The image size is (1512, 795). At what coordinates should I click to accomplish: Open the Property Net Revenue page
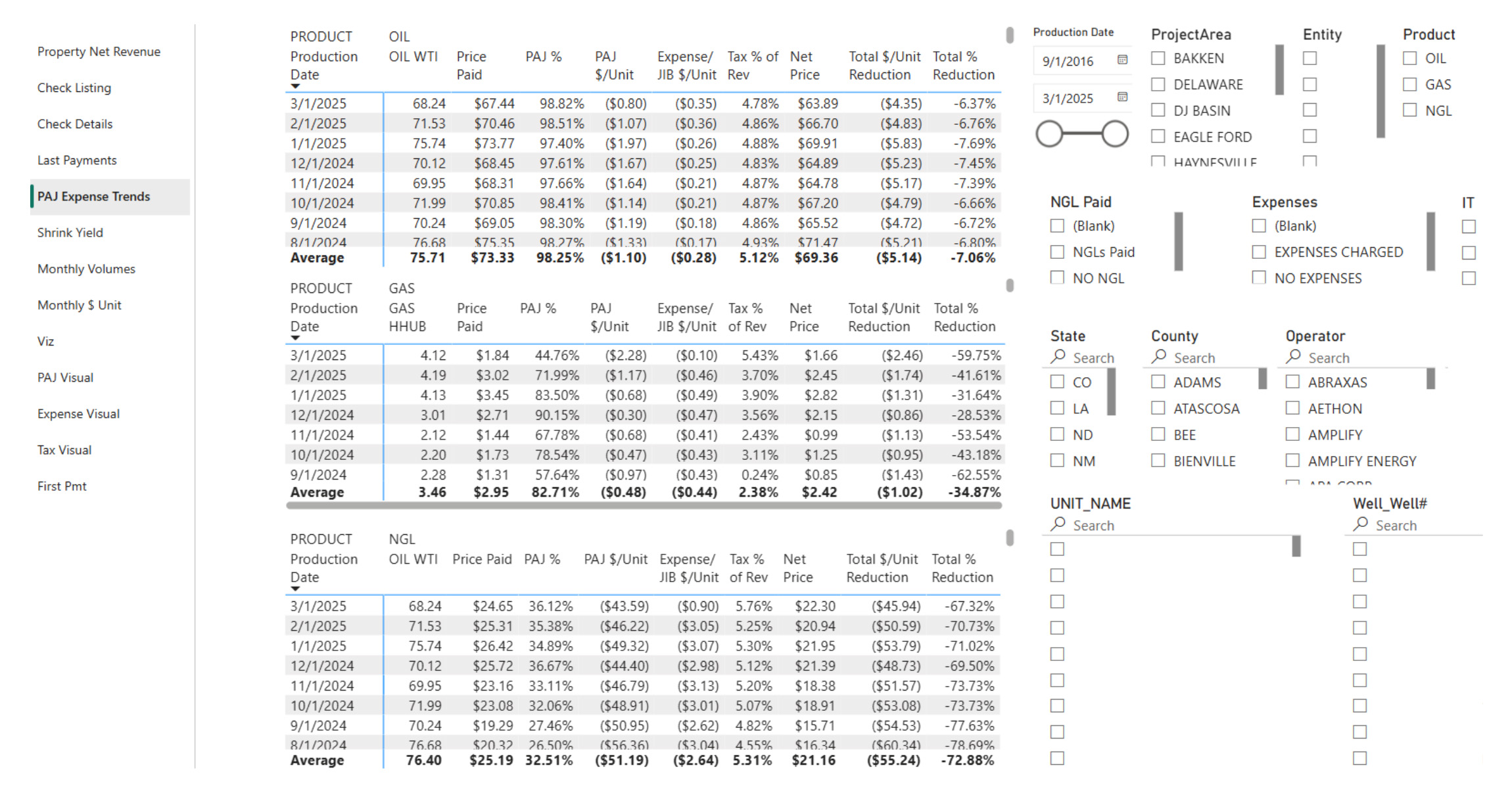click(99, 52)
